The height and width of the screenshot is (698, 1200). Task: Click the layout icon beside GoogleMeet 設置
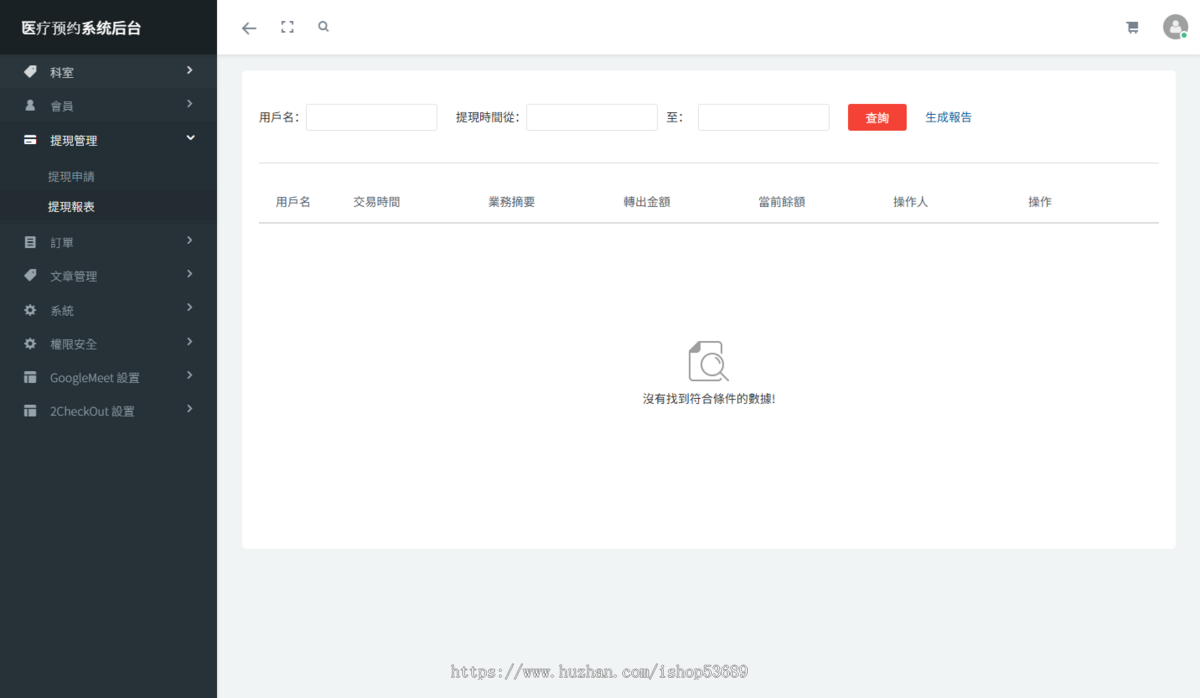pyautogui.click(x=30, y=378)
